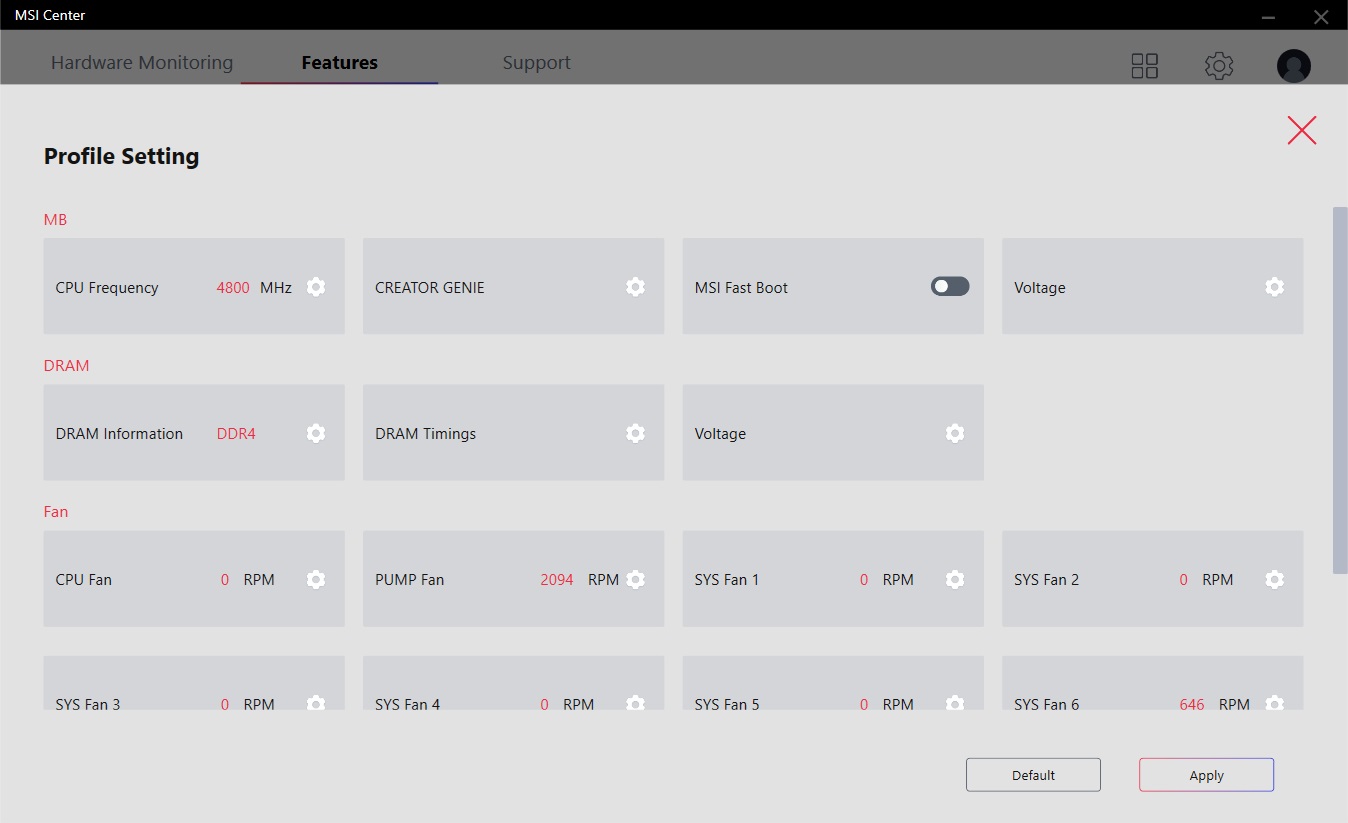Click the Apply button

click(1206, 775)
